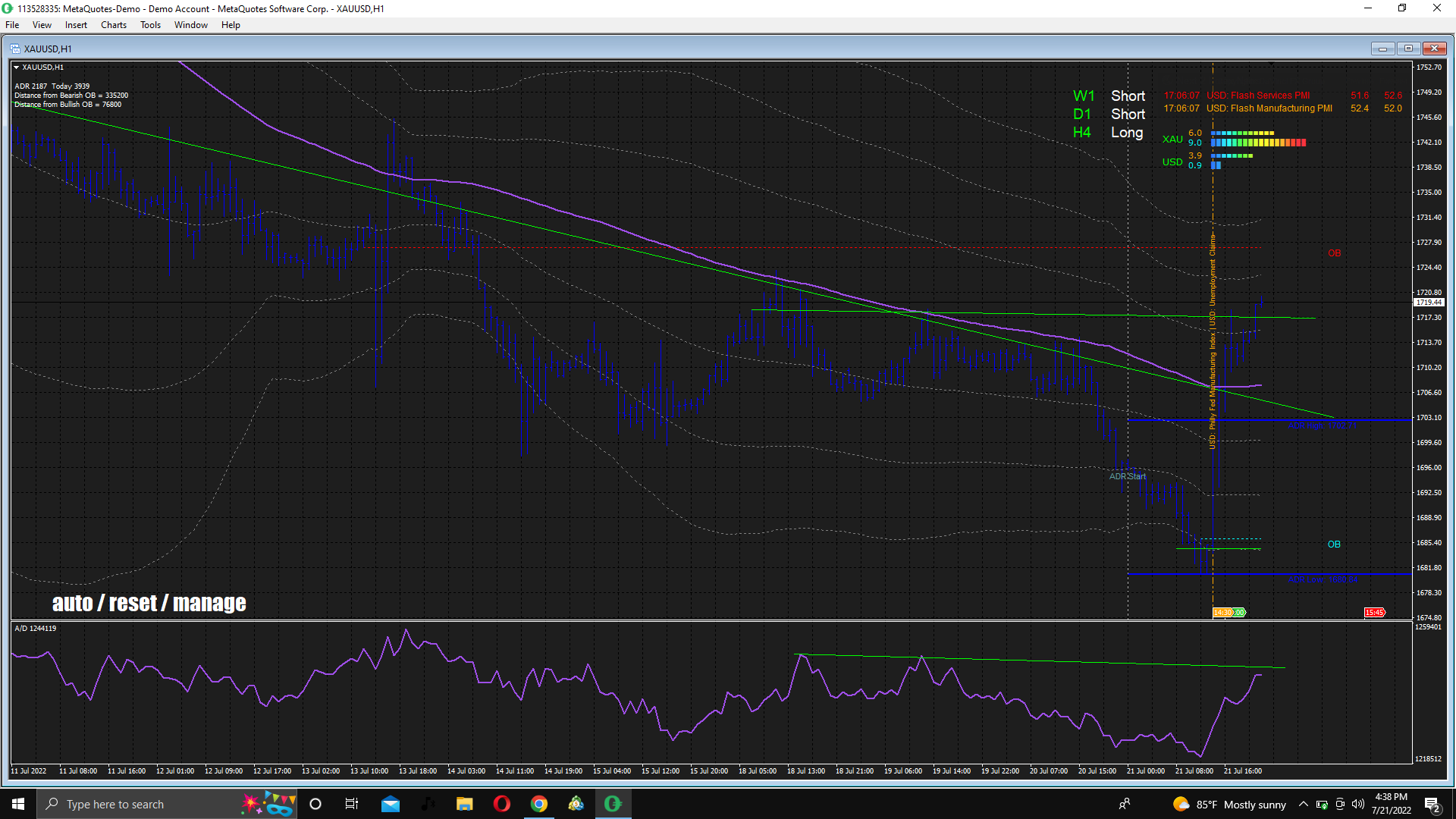Screen dimensions: 1456x819
Task: Expand the XAUUSD,H1 chart label triangle
Action: coord(17,67)
